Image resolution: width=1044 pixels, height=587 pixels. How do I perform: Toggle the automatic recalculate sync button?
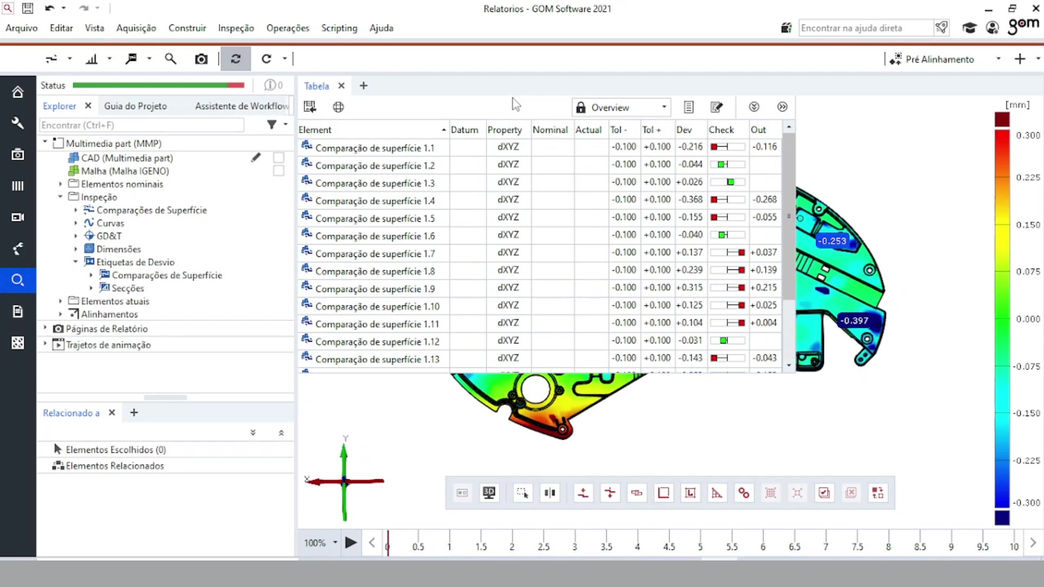[236, 59]
